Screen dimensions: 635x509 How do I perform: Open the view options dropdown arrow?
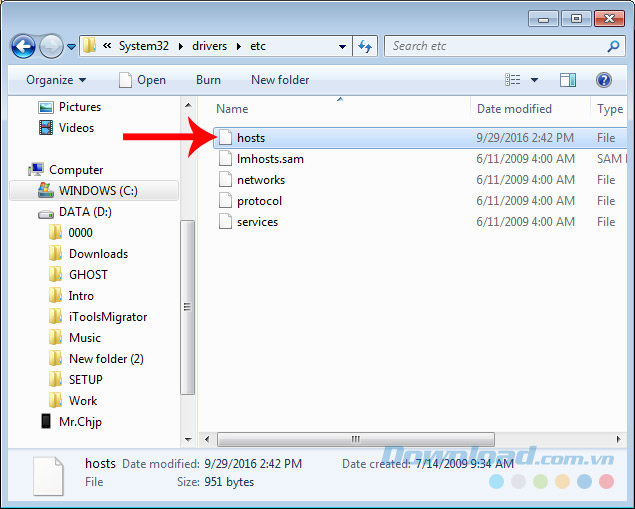534,80
